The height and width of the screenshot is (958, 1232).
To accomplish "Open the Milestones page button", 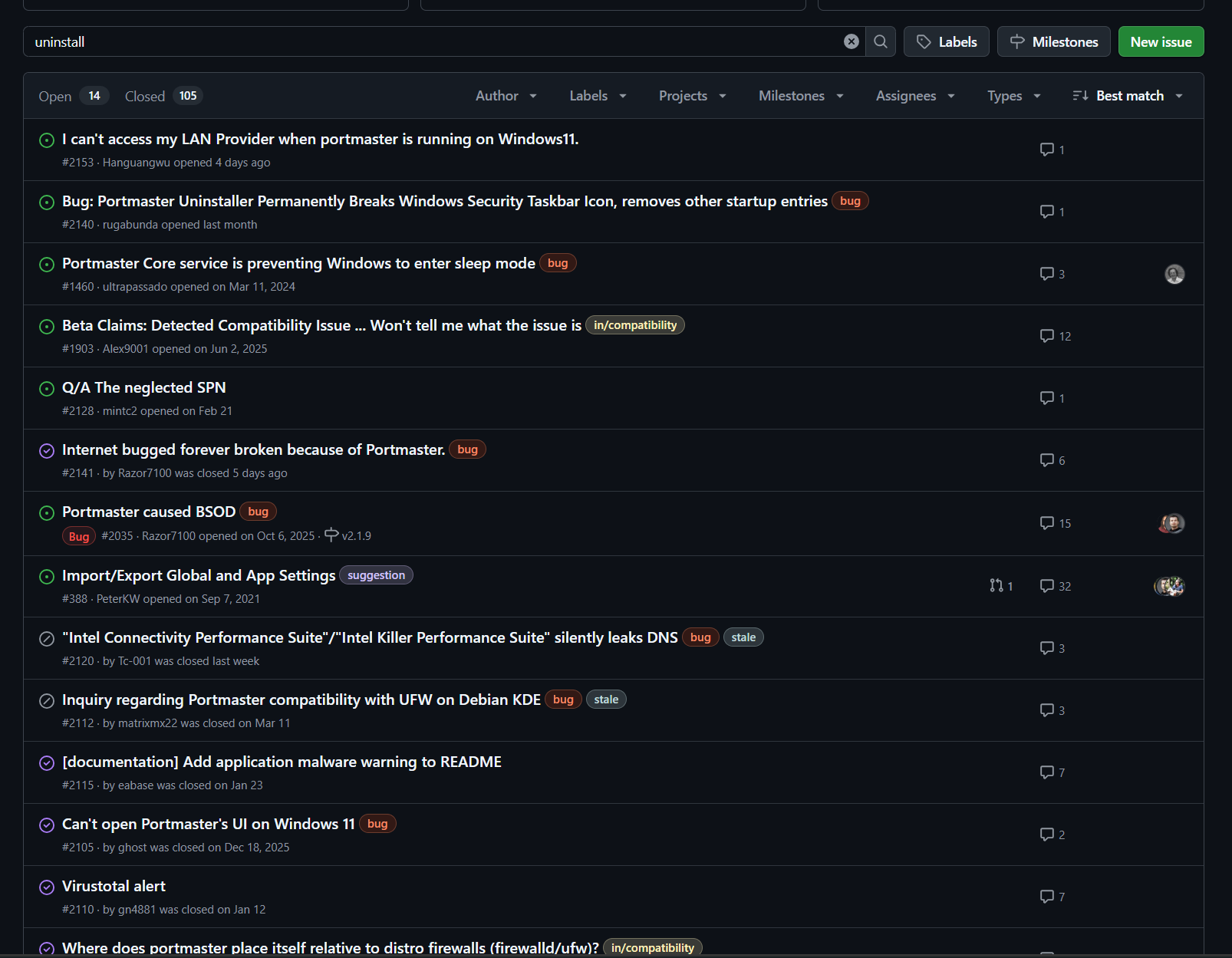I will [x=1054, y=41].
